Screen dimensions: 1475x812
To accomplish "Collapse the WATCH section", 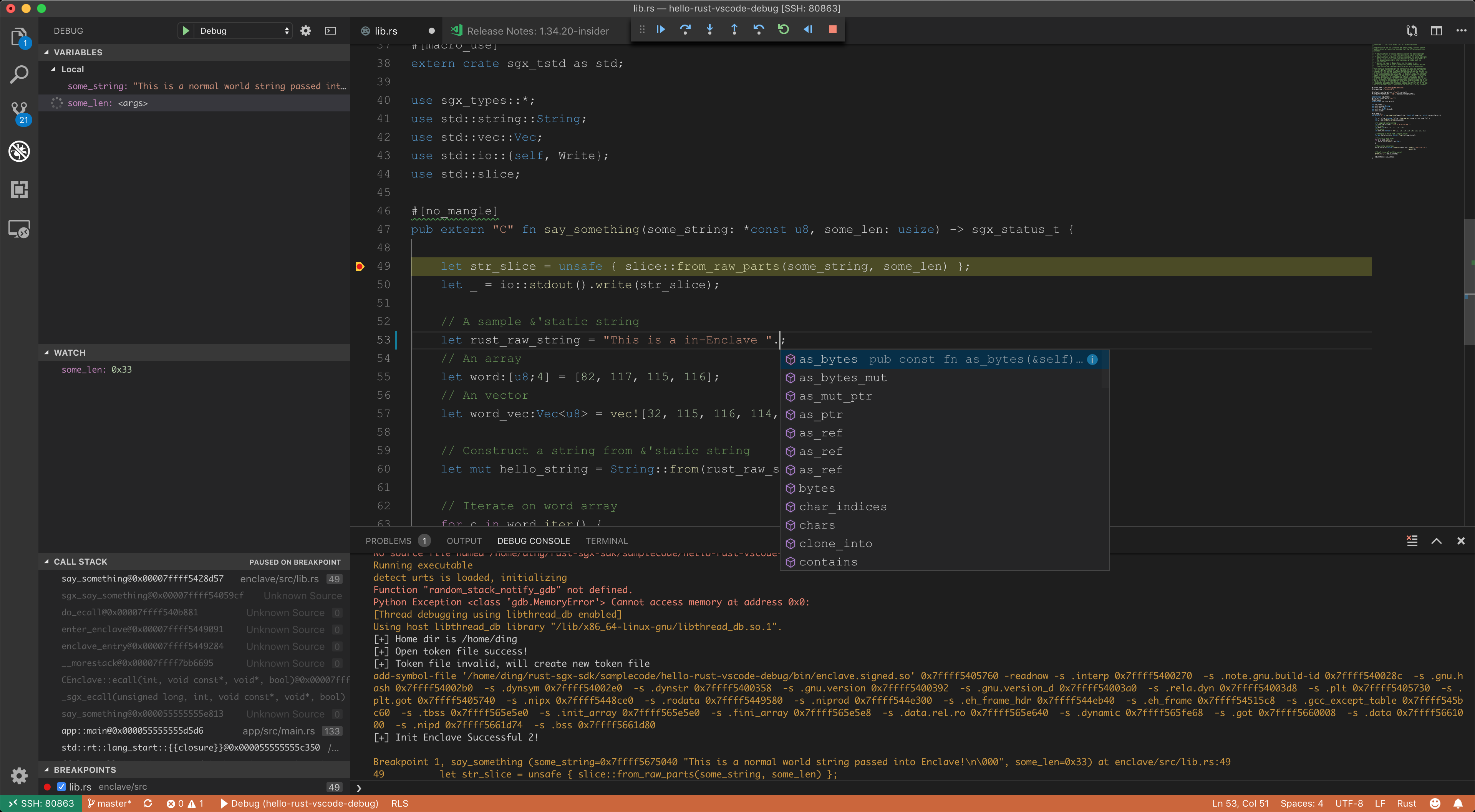I will [x=69, y=353].
